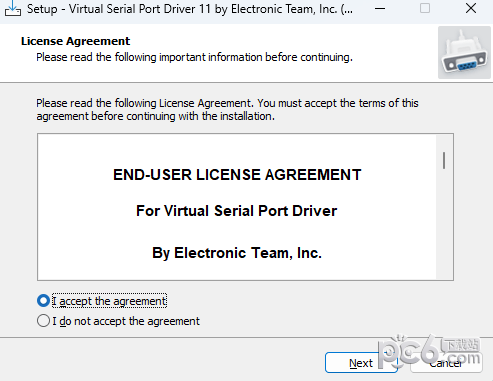Click the bold 'License Agreement' page heading
The height and width of the screenshot is (381, 493).
coord(75,41)
